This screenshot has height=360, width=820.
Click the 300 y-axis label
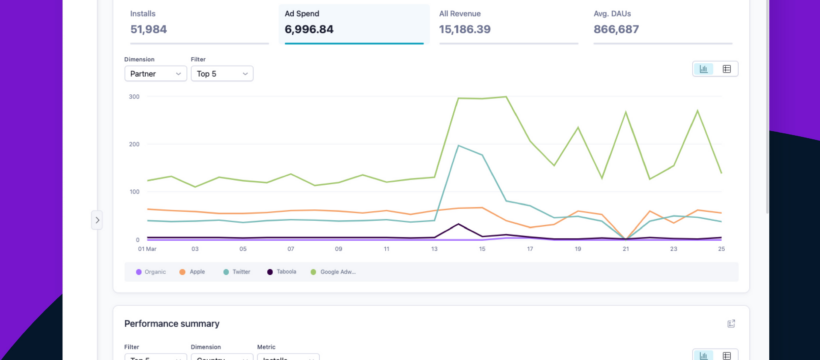[x=134, y=96]
